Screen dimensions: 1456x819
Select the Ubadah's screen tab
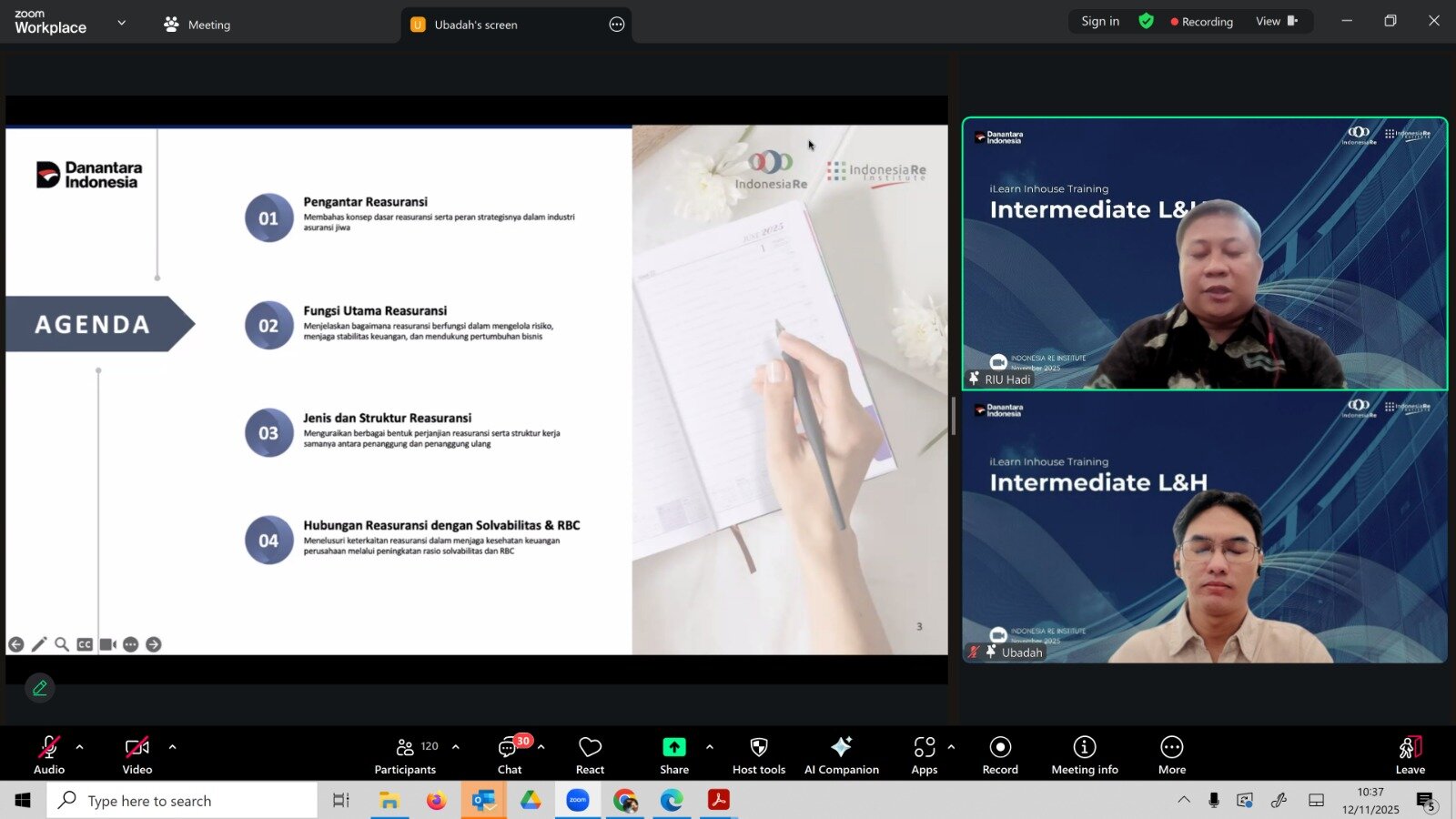click(476, 25)
